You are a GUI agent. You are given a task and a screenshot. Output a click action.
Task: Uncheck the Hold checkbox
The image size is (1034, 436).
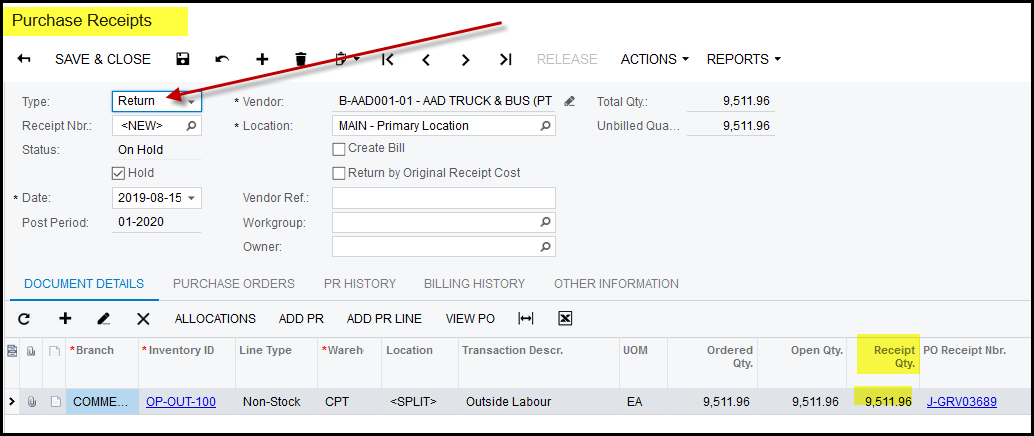[x=119, y=173]
